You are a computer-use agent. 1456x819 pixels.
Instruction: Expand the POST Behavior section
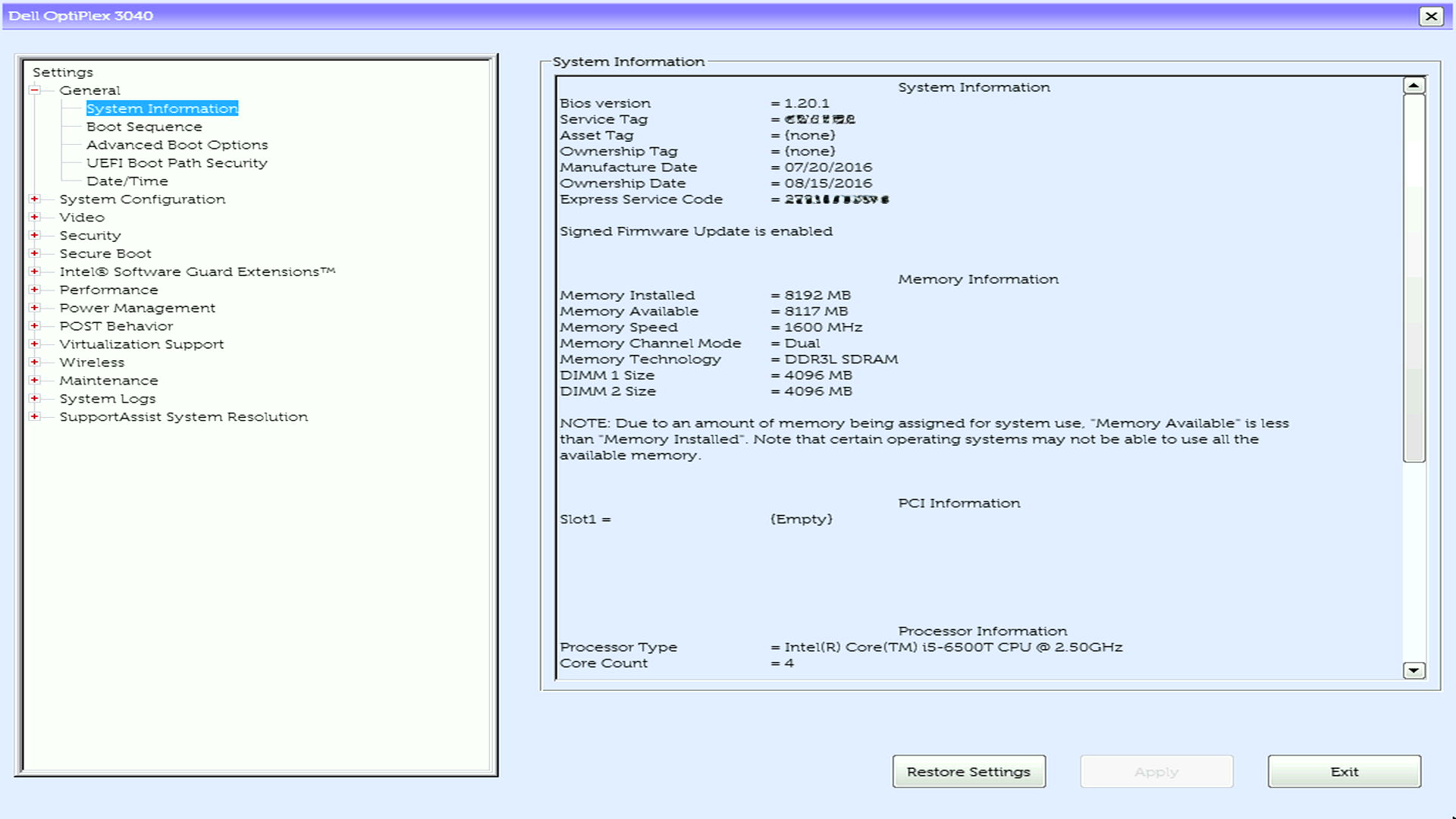click(x=35, y=325)
